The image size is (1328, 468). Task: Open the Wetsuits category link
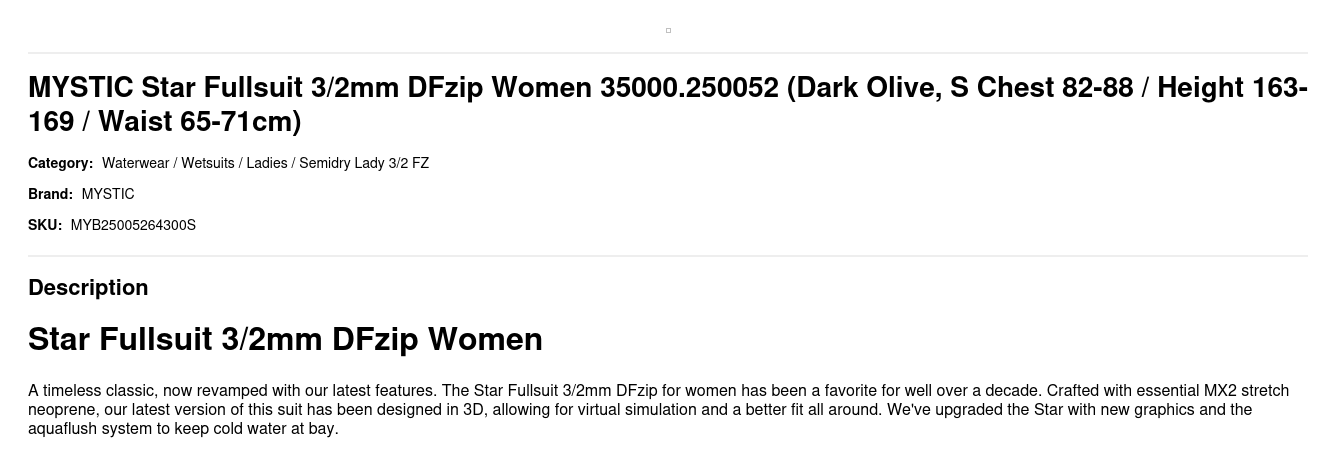(x=207, y=163)
